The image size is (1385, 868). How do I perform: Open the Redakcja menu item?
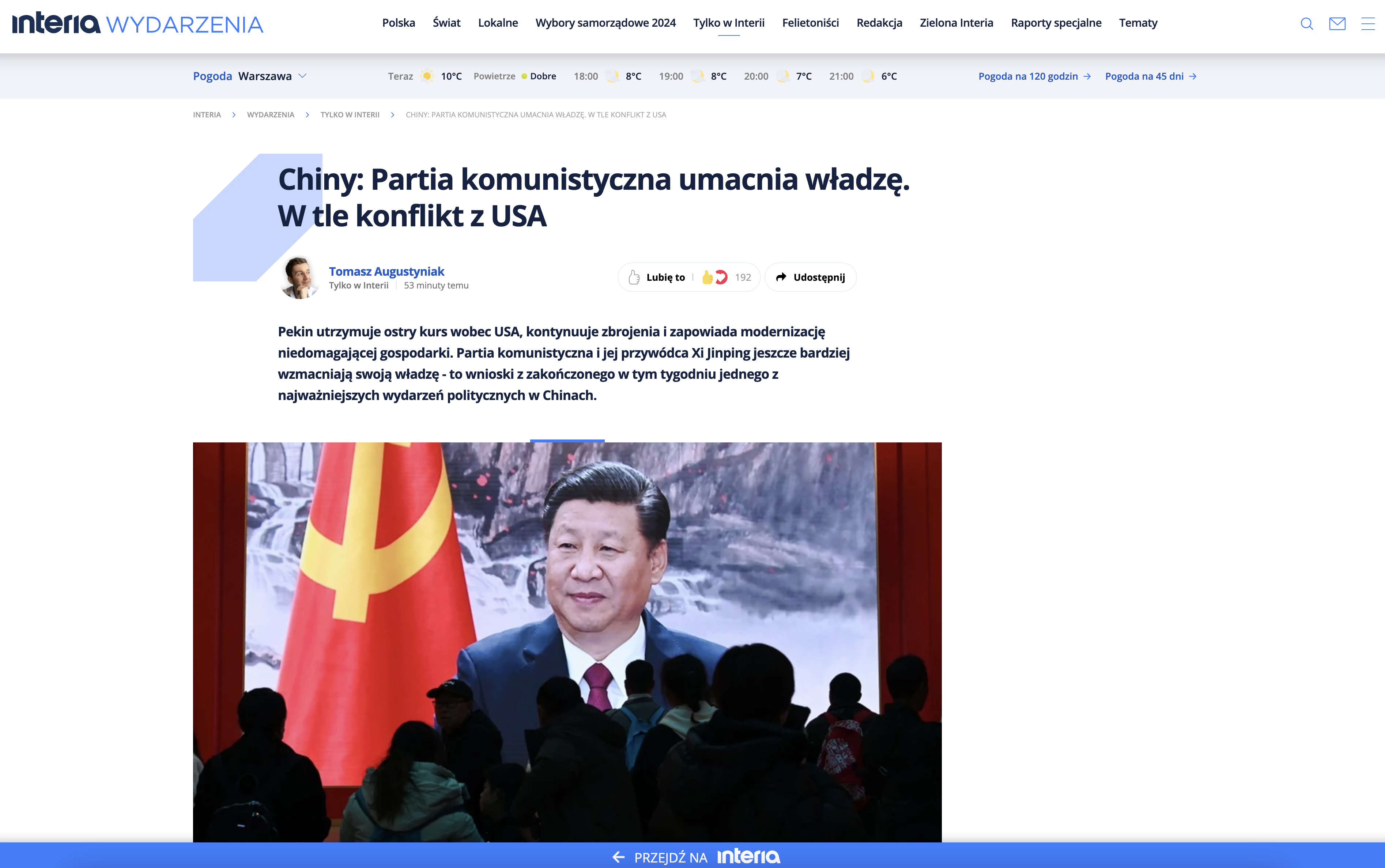[879, 23]
